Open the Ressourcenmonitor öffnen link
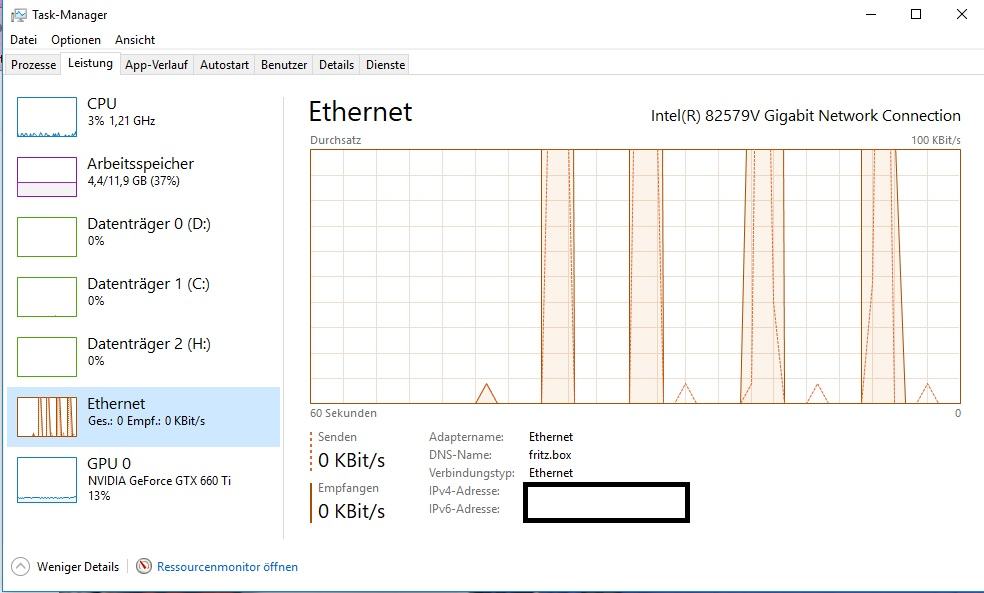Screen dimensions: 984x593 click(x=227, y=567)
